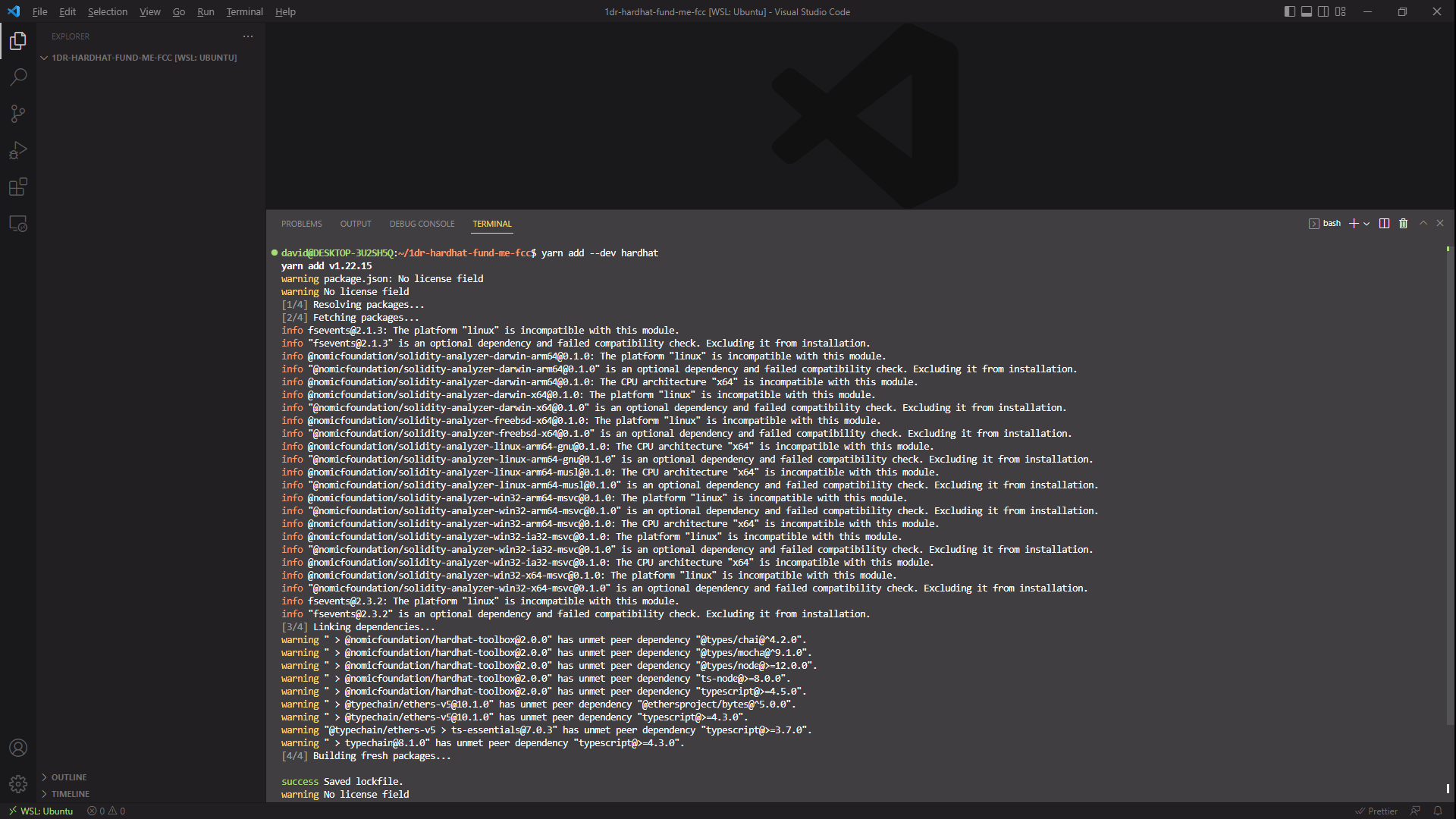Expand the Outline section
Image resolution: width=1456 pixels, height=819 pixels.
click(x=68, y=777)
